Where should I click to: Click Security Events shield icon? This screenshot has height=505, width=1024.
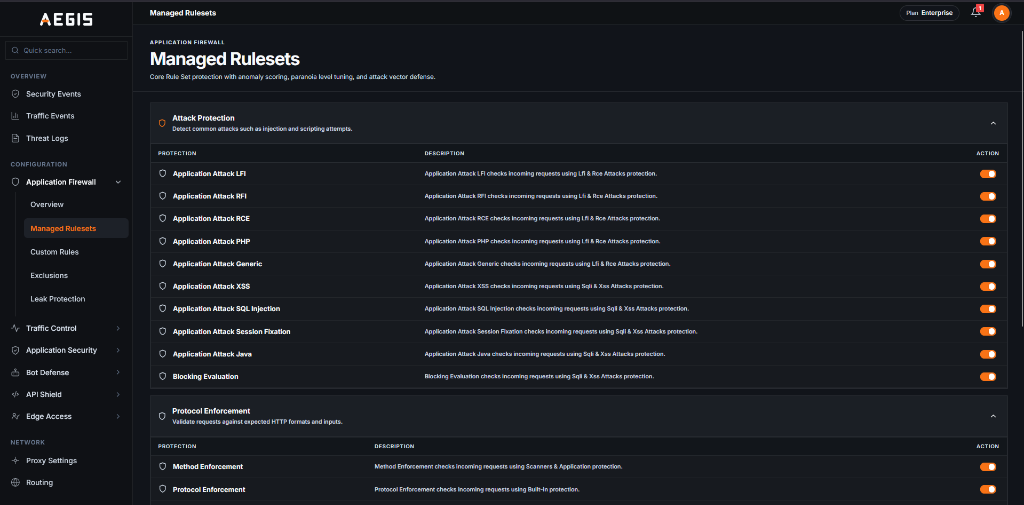(x=16, y=94)
